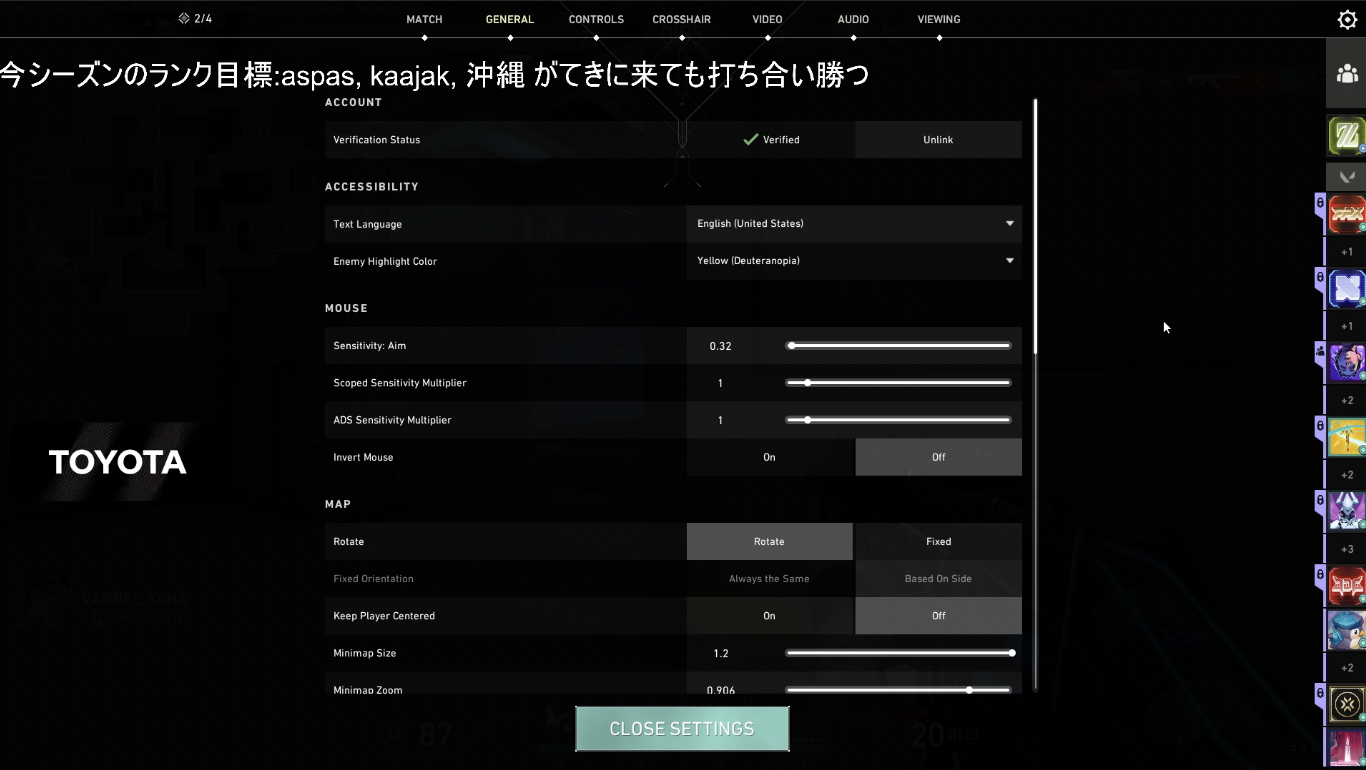This screenshot has width=1366, height=770.
Task: Open the friends list social panel icon
Action: point(1347,74)
